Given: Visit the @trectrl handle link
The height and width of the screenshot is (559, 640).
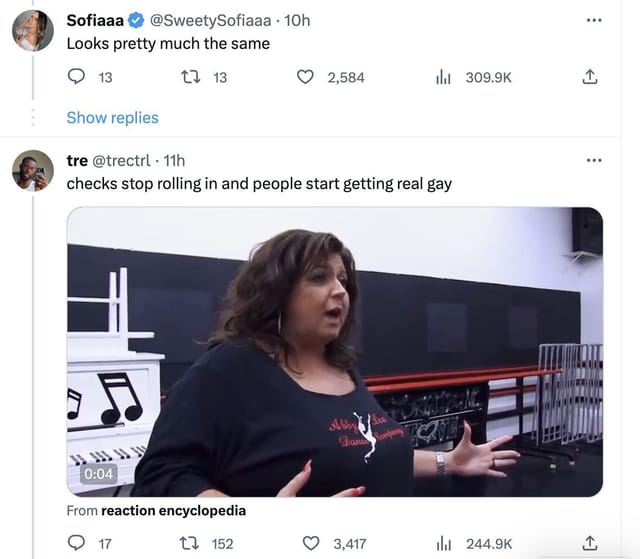Looking at the screenshot, I should [x=121, y=161].
